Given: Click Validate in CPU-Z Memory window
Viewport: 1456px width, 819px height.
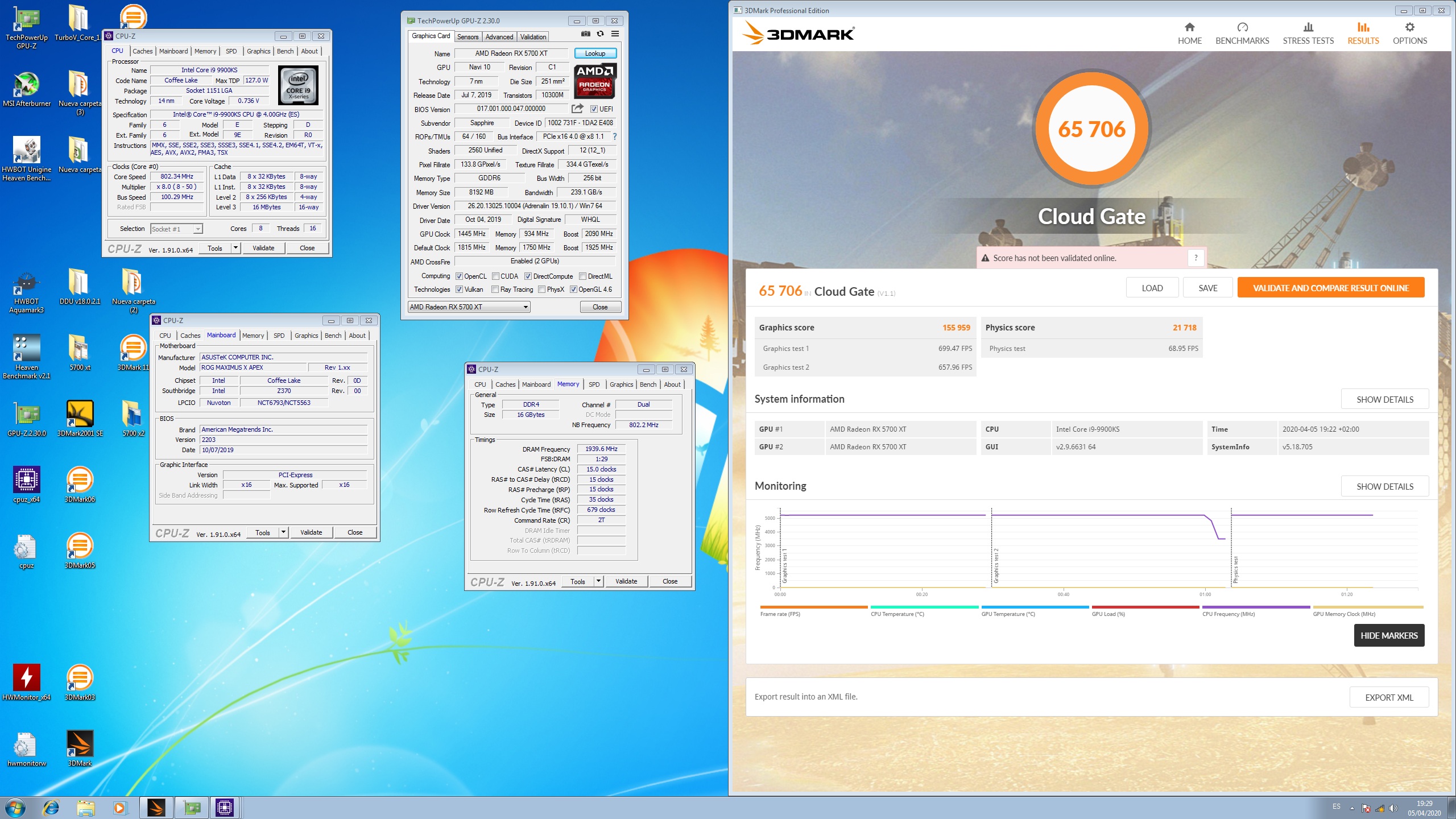Looking at the screenshot, I should point(626,581).
